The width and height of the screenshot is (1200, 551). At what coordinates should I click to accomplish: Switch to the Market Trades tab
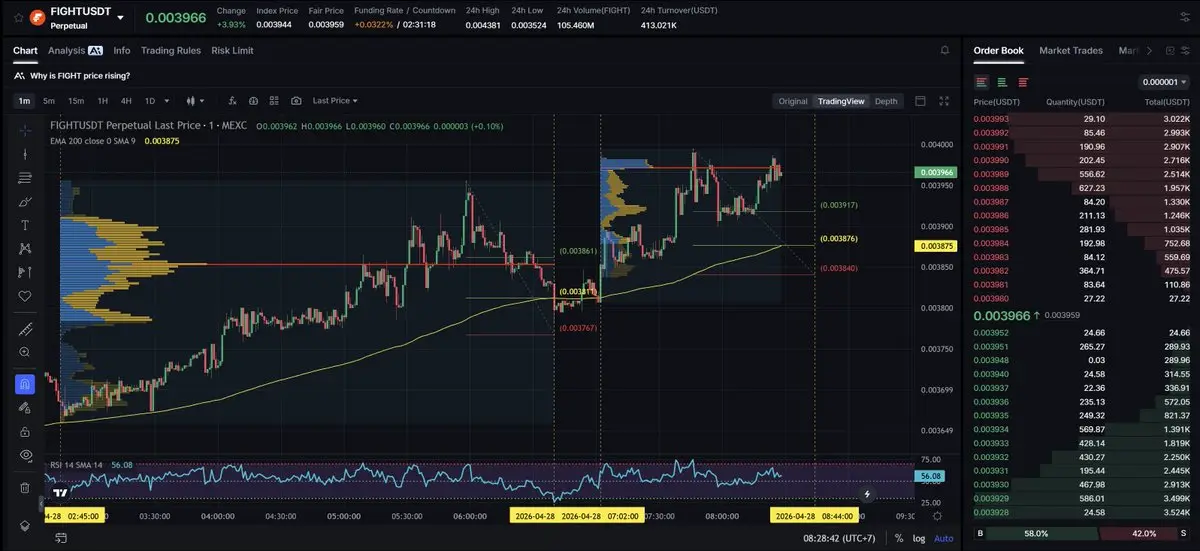tap(1071, 50)
